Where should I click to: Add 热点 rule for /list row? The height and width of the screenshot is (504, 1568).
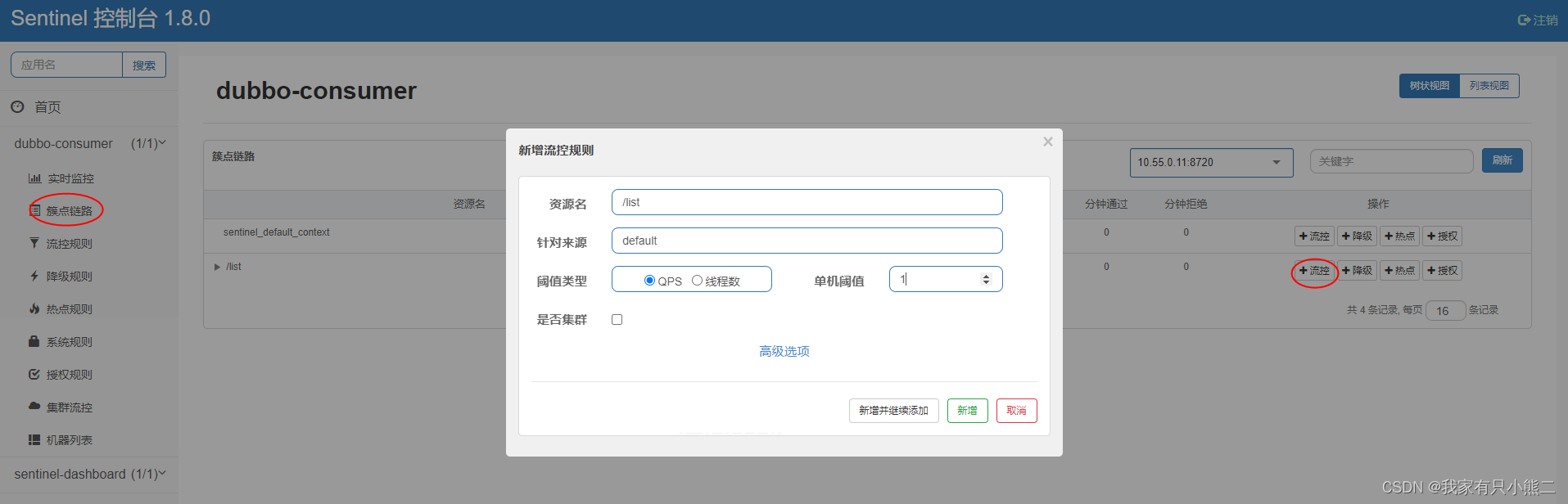point(1399,271)
